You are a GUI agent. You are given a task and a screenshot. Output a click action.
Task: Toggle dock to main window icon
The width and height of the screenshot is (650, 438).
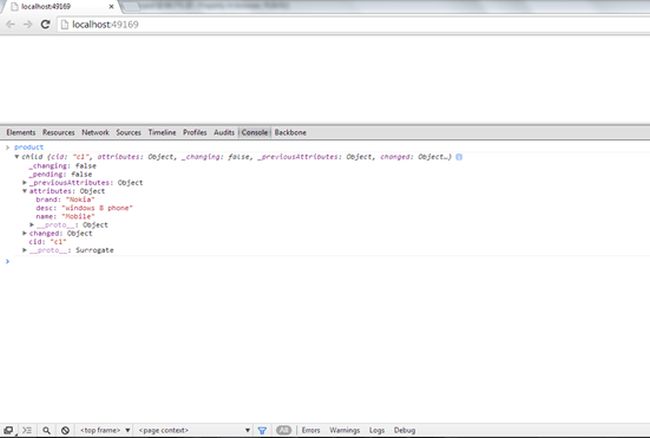8,431
